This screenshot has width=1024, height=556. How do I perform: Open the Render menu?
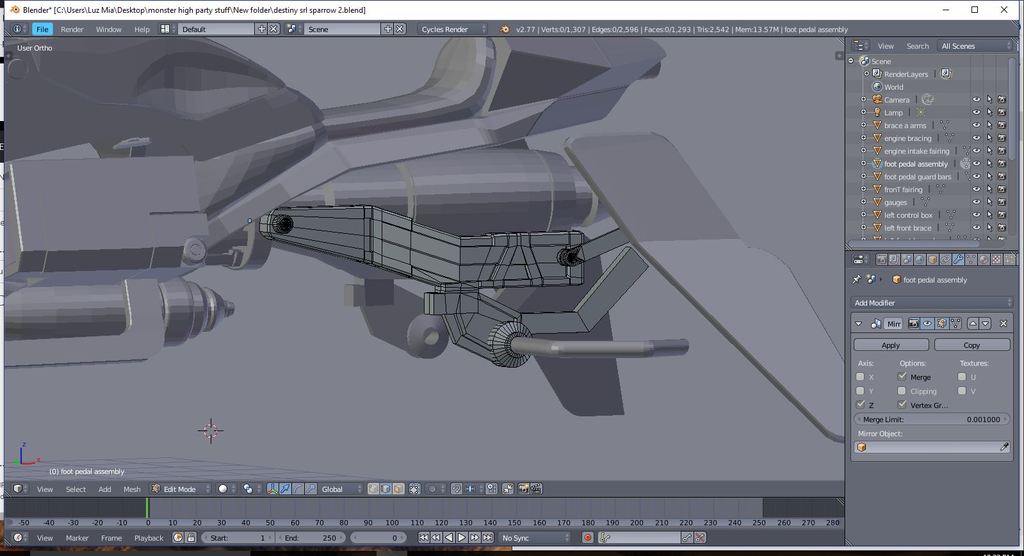point(72,29)
